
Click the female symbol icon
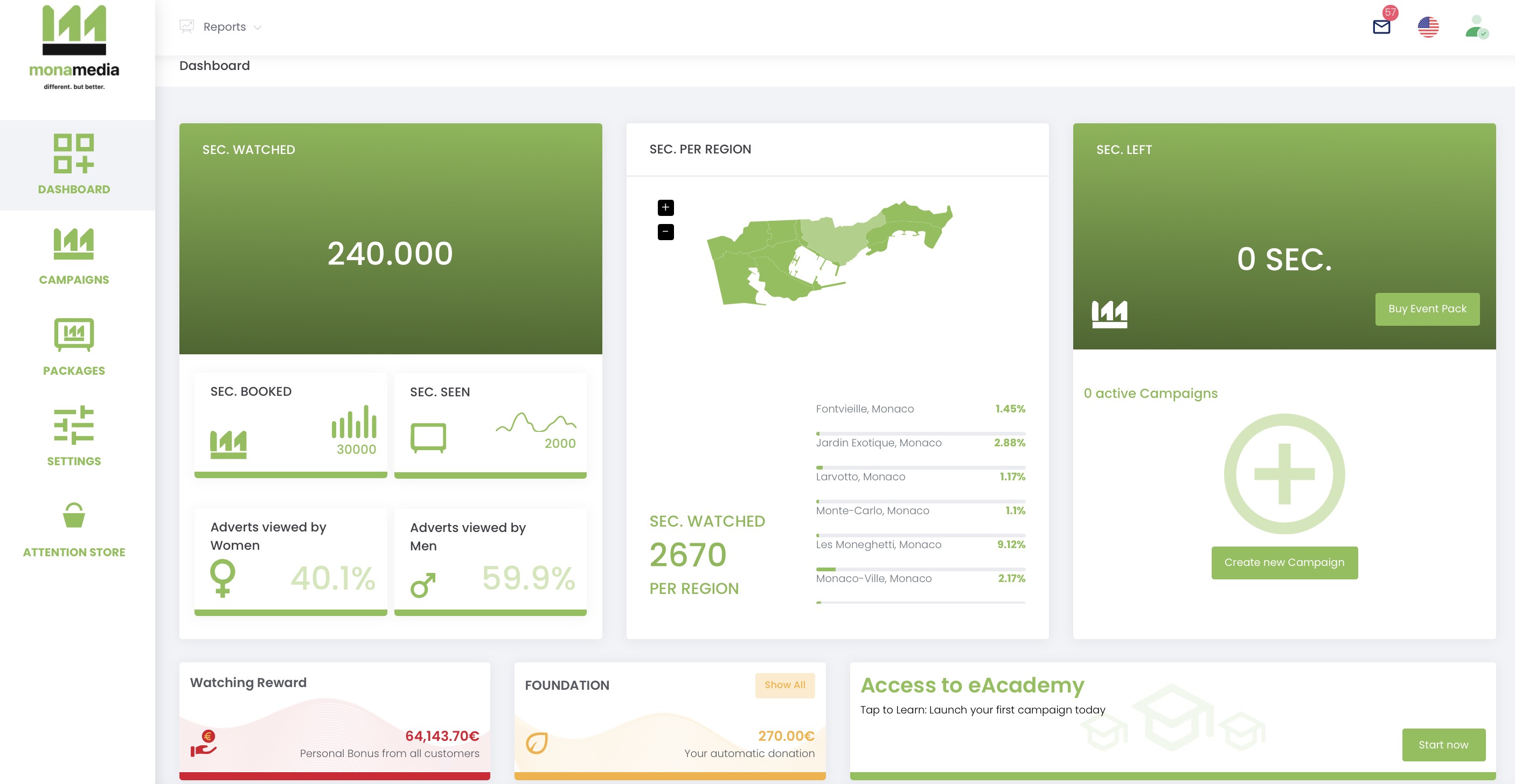(223, 578)
